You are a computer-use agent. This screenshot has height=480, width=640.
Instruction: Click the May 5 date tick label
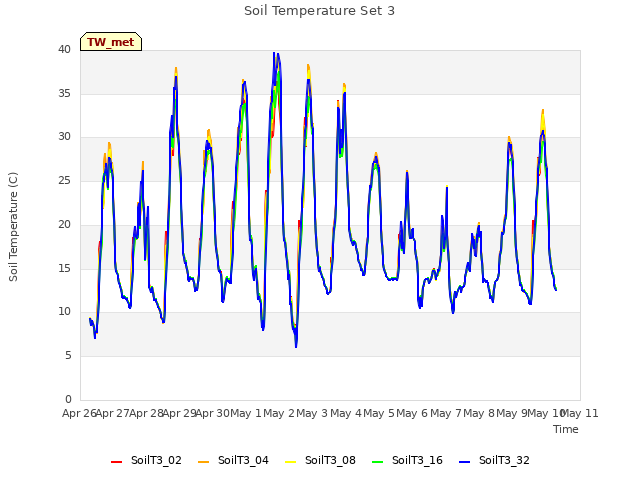(x=379, y=413)
